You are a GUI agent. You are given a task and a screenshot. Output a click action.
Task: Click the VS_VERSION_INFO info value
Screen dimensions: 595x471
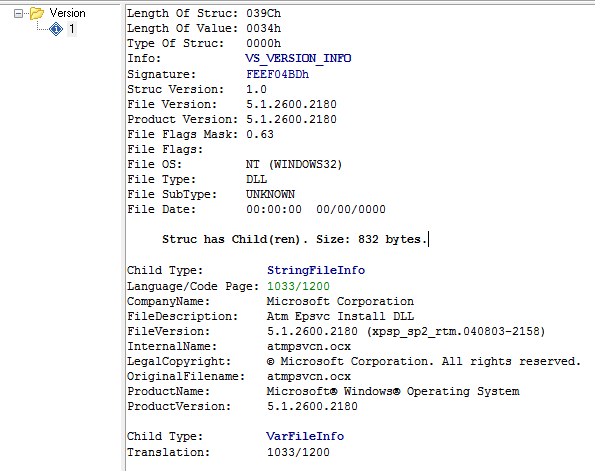(298, 58)
